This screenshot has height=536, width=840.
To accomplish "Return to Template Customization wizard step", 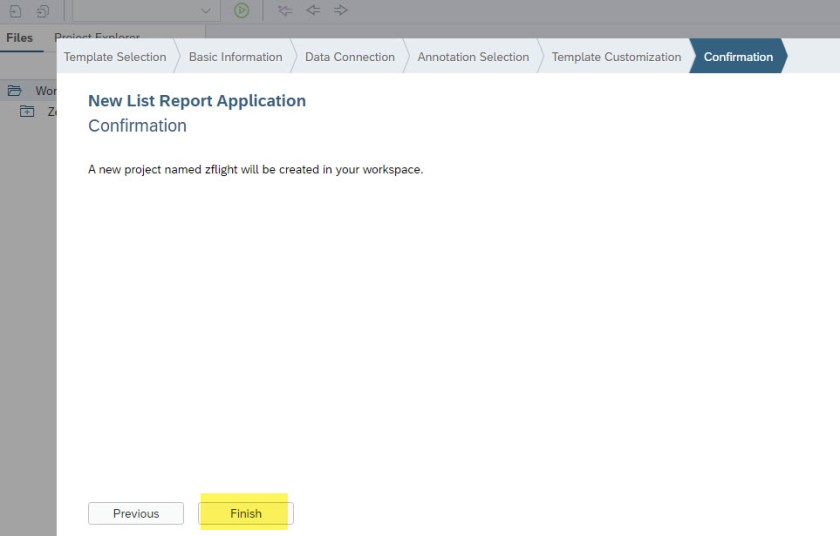I will 616,57.
